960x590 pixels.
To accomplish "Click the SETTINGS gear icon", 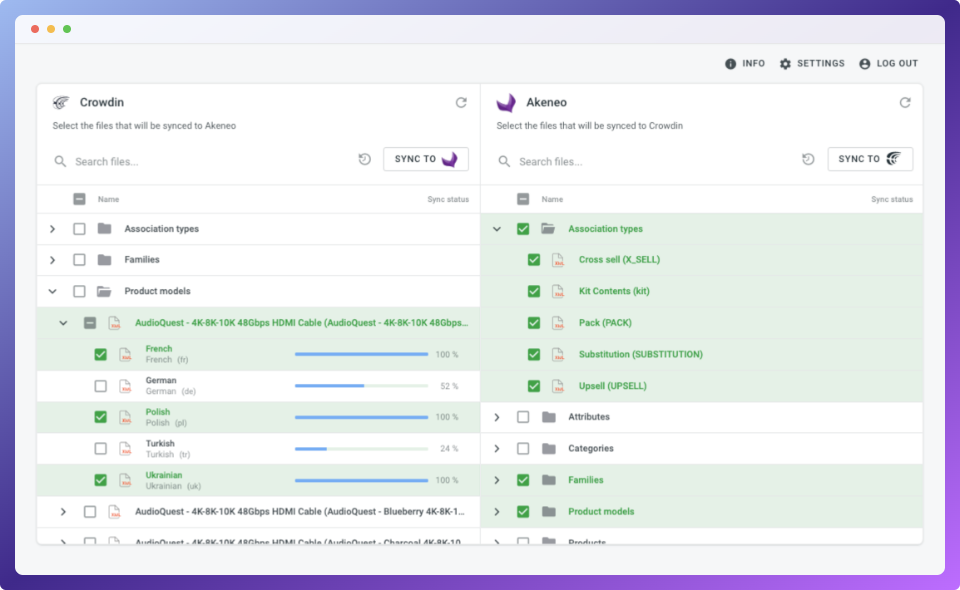I will click(x=786, y=64).
